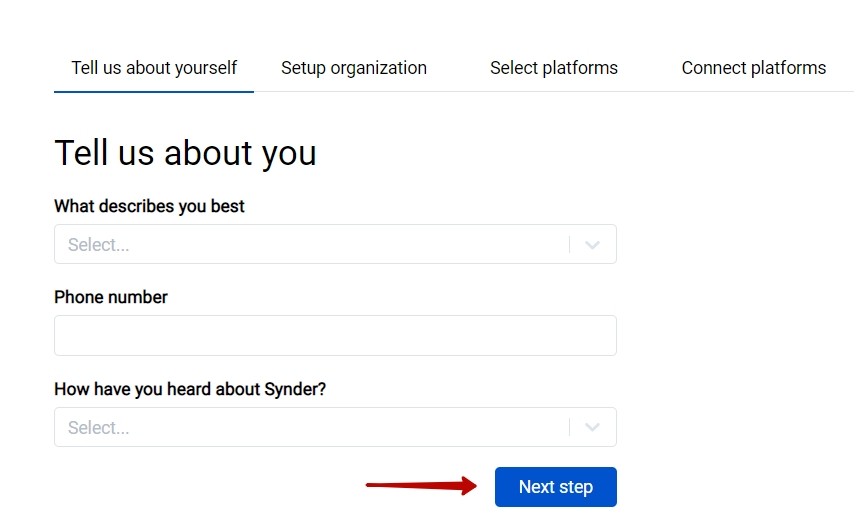Screen dimensions: 856x529
Task: Click the blue underline beneath the active tab
Action: pyautogui.click(x=154, y=92)
